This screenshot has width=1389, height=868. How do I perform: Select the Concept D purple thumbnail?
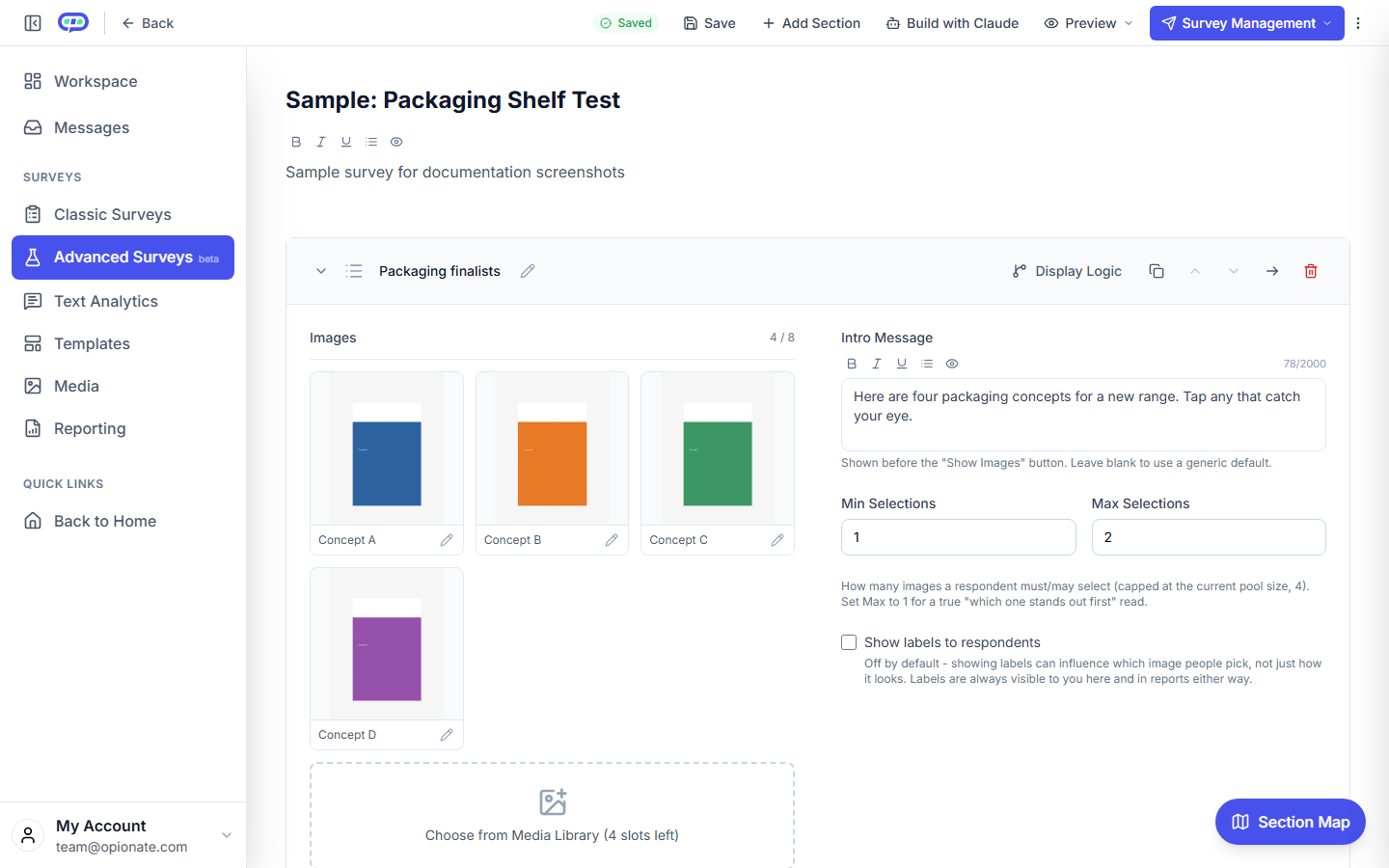tap(387, 644)
